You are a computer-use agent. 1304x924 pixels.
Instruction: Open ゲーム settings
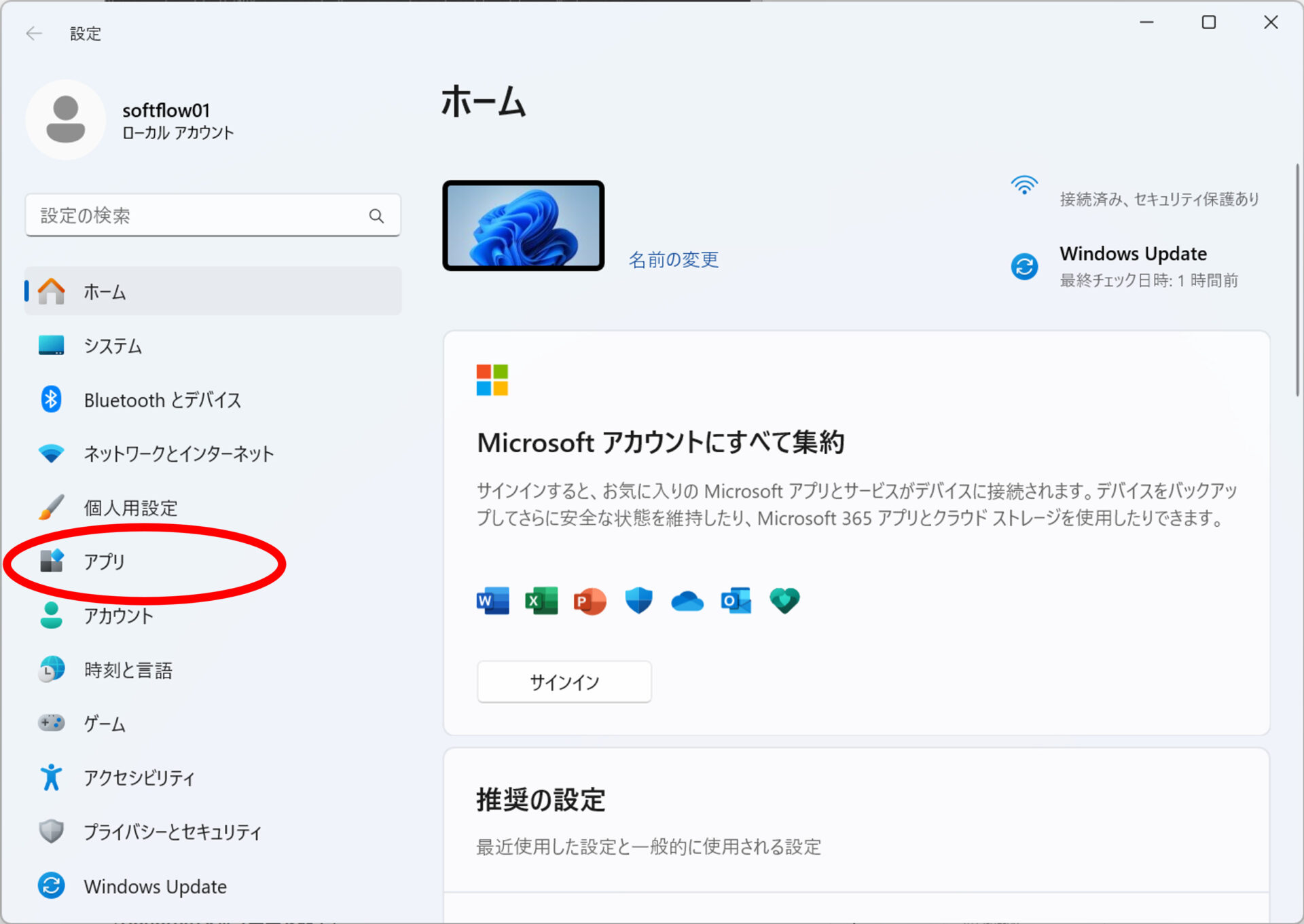[x=213, y=723]
